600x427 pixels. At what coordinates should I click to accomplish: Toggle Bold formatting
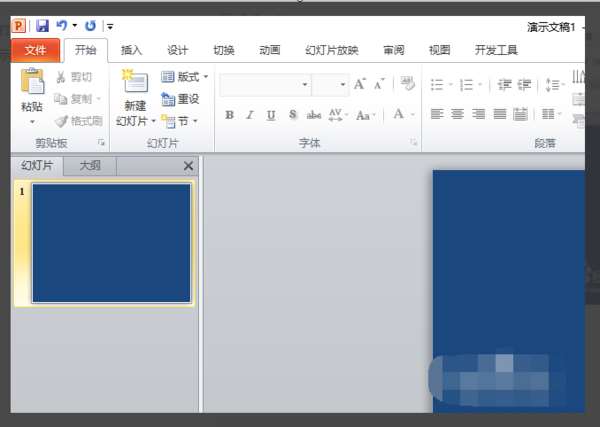point(230,115)
